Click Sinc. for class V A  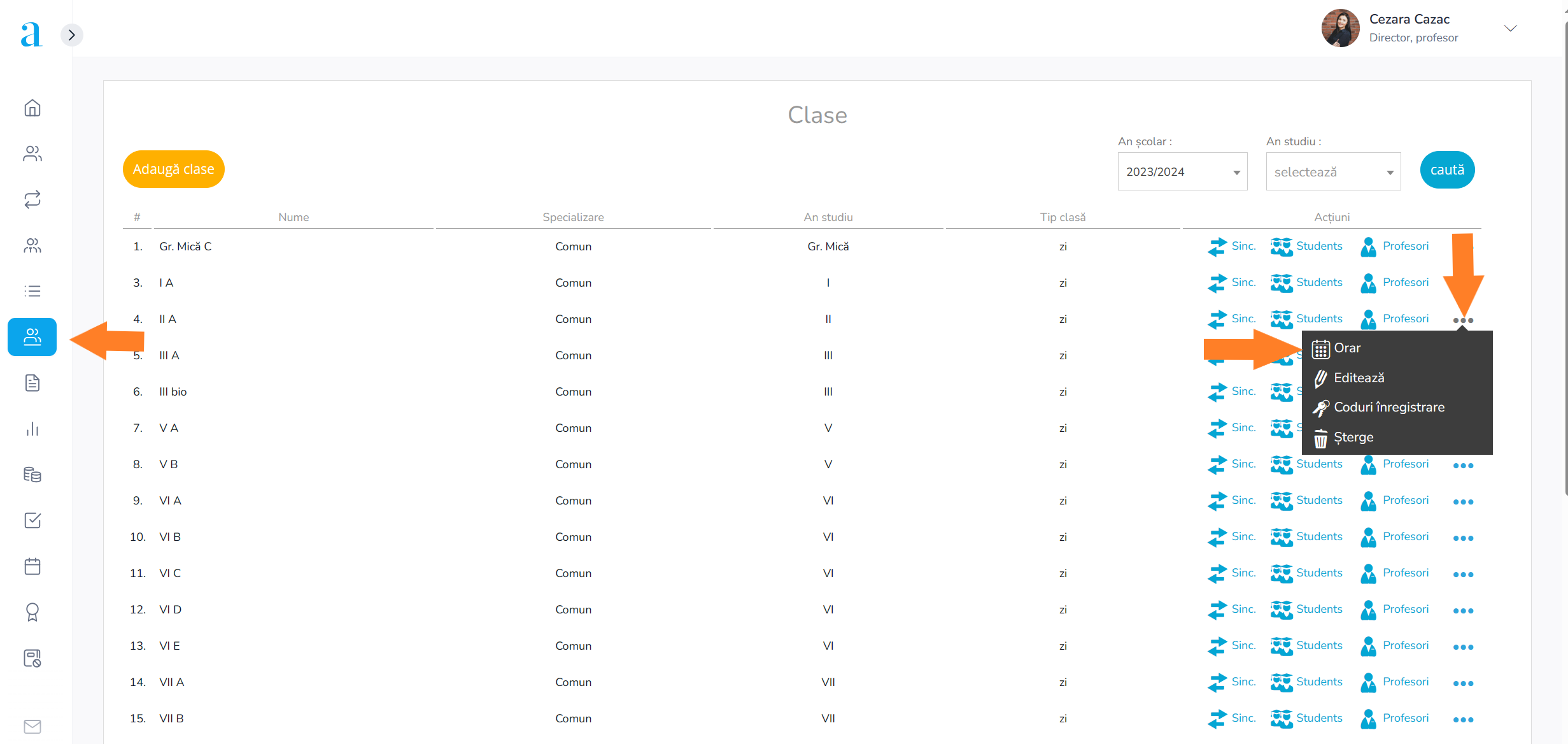[x=1231, y=428]
